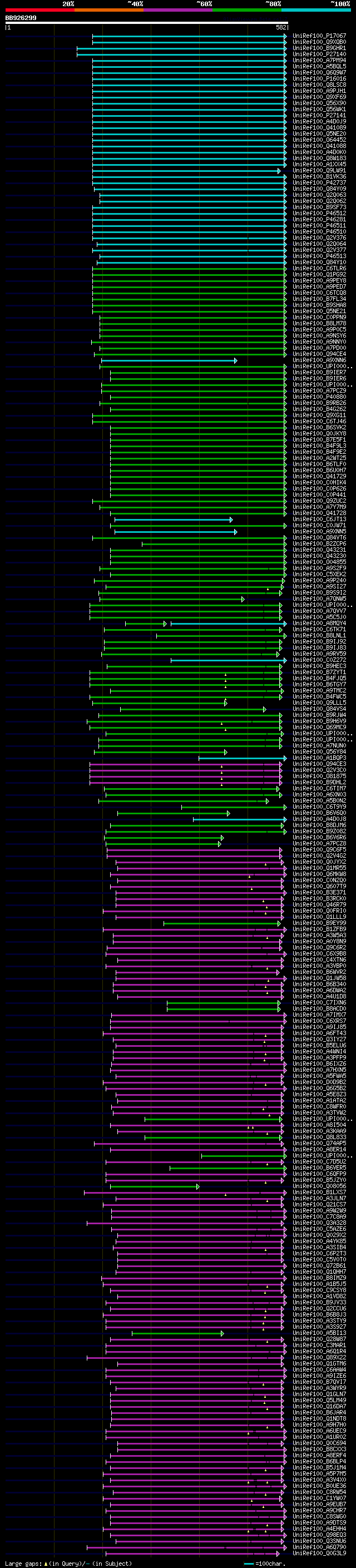Click the UniRef100_A1BQP3 label
This screenshot has width=356, height=1568.
click(319, 758)
